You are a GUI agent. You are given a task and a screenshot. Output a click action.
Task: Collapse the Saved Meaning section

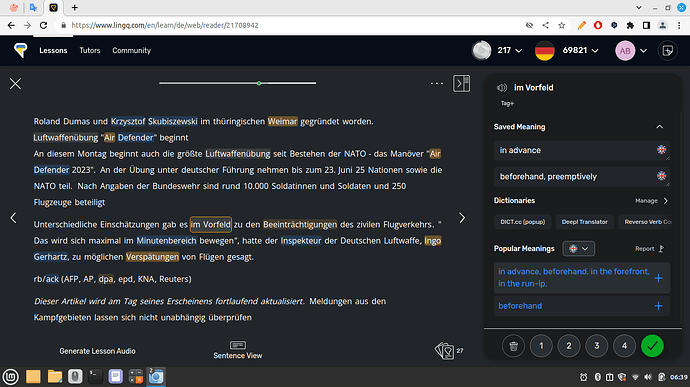point(660,127)
